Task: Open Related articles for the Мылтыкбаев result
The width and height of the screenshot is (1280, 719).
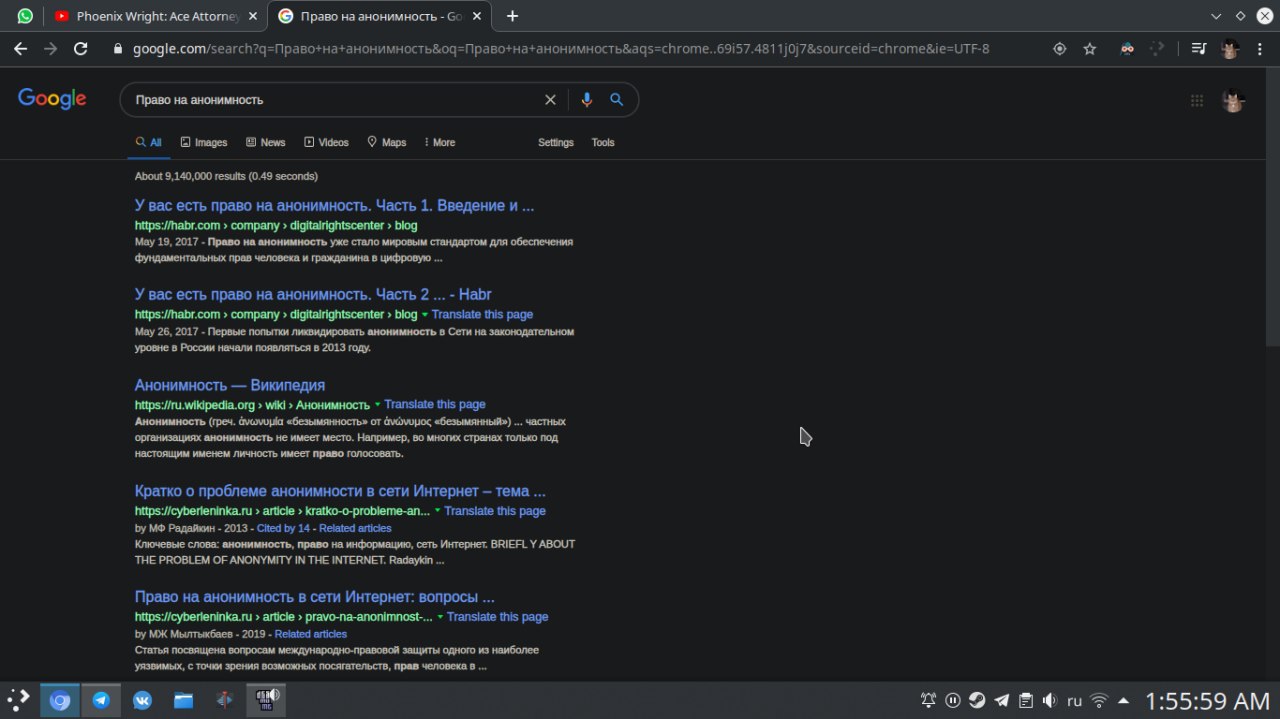Action: coord(311,634)
